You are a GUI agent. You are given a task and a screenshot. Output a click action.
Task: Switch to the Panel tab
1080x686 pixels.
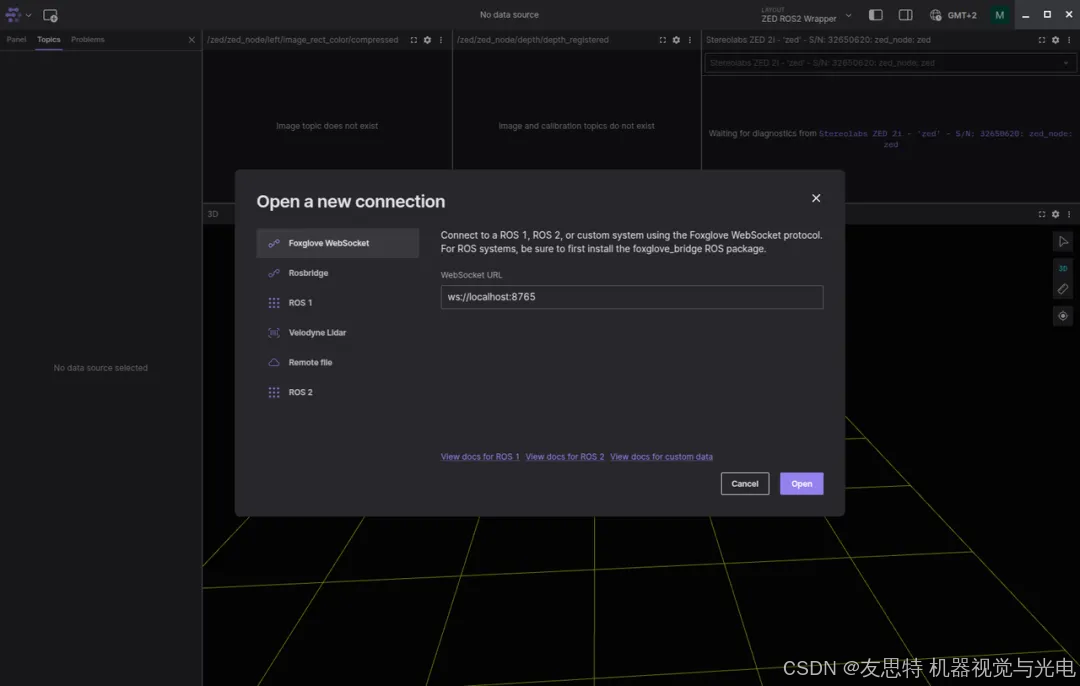click(16, 39)
